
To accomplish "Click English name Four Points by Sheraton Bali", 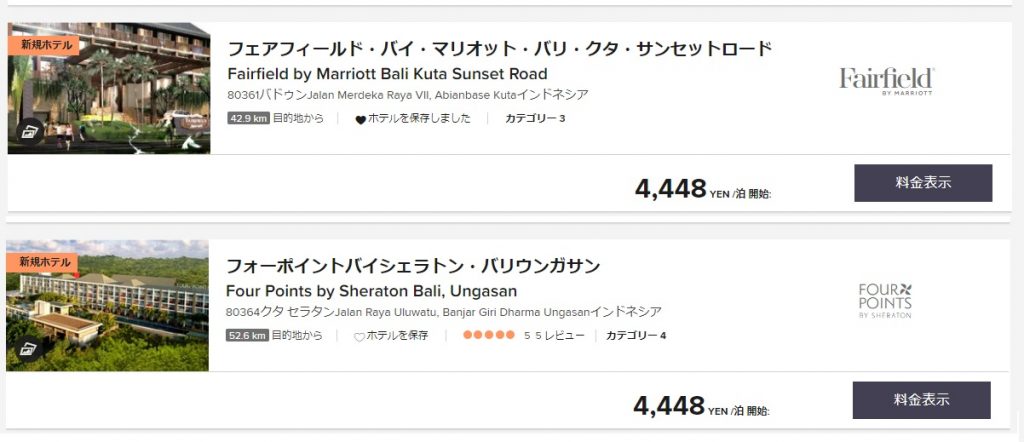I will pos(371,291).
